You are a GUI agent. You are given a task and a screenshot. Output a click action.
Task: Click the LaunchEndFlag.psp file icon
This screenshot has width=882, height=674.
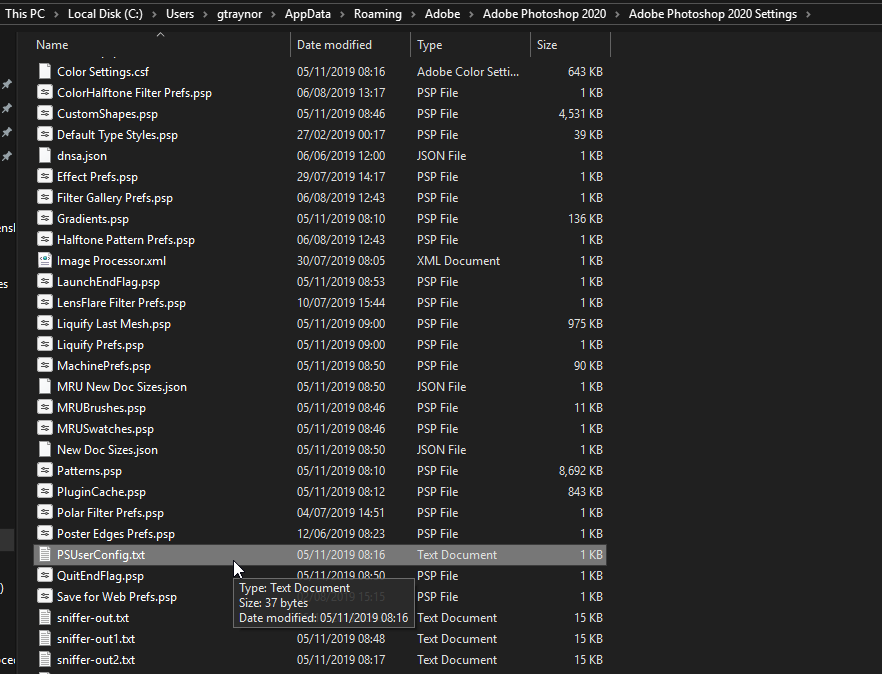[x=44, y=282]
